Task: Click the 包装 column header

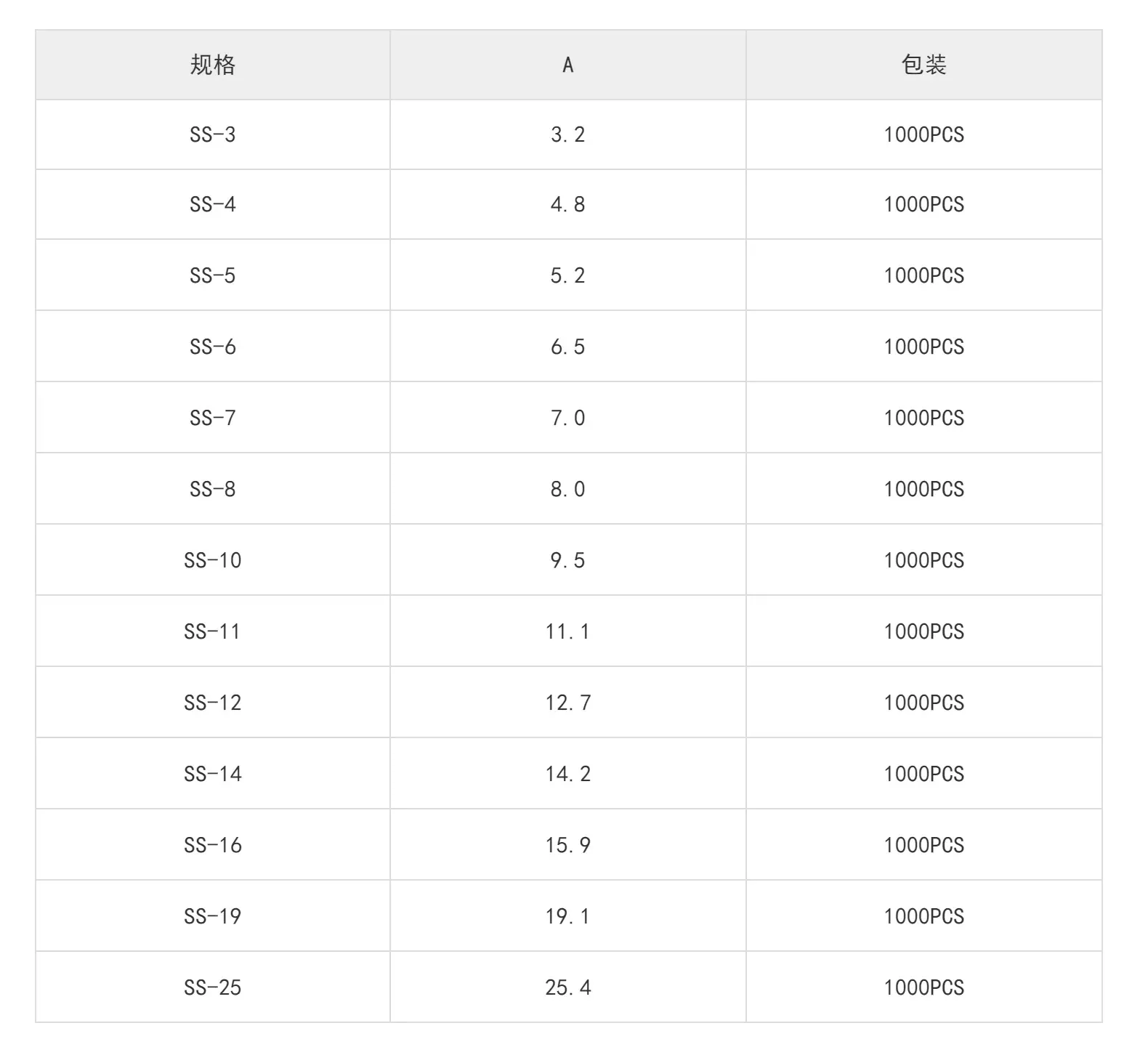Action: [923, 65]
